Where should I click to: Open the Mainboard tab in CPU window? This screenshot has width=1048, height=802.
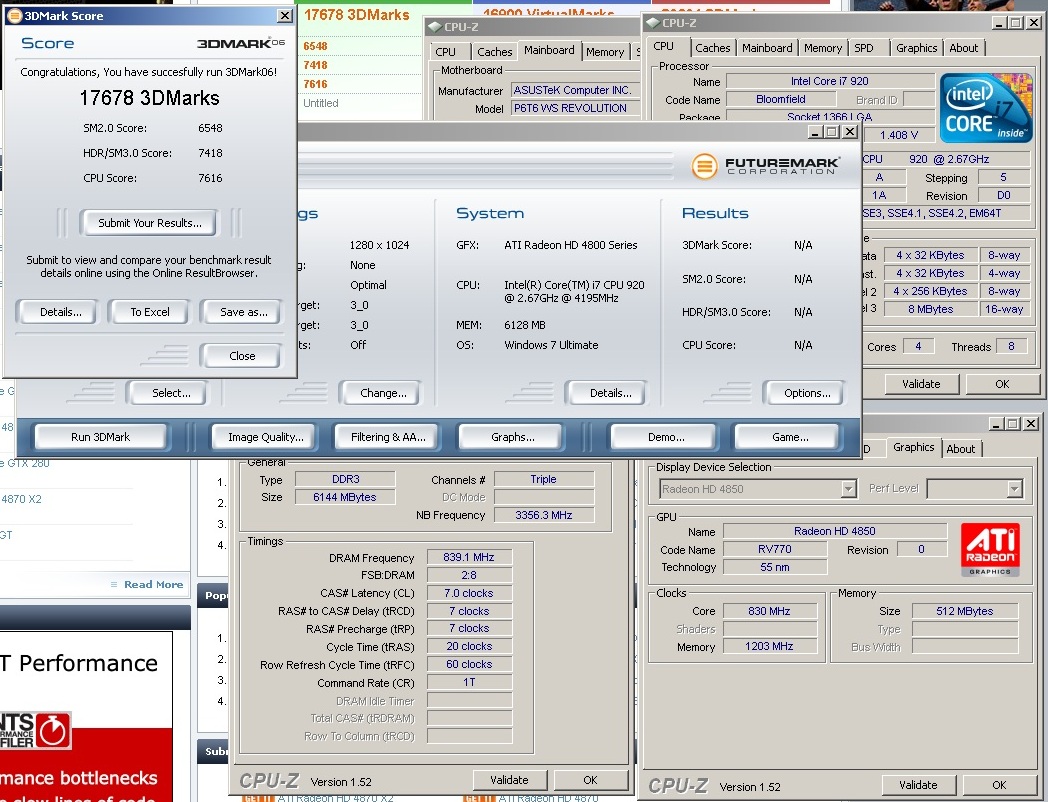coord(767,47)
